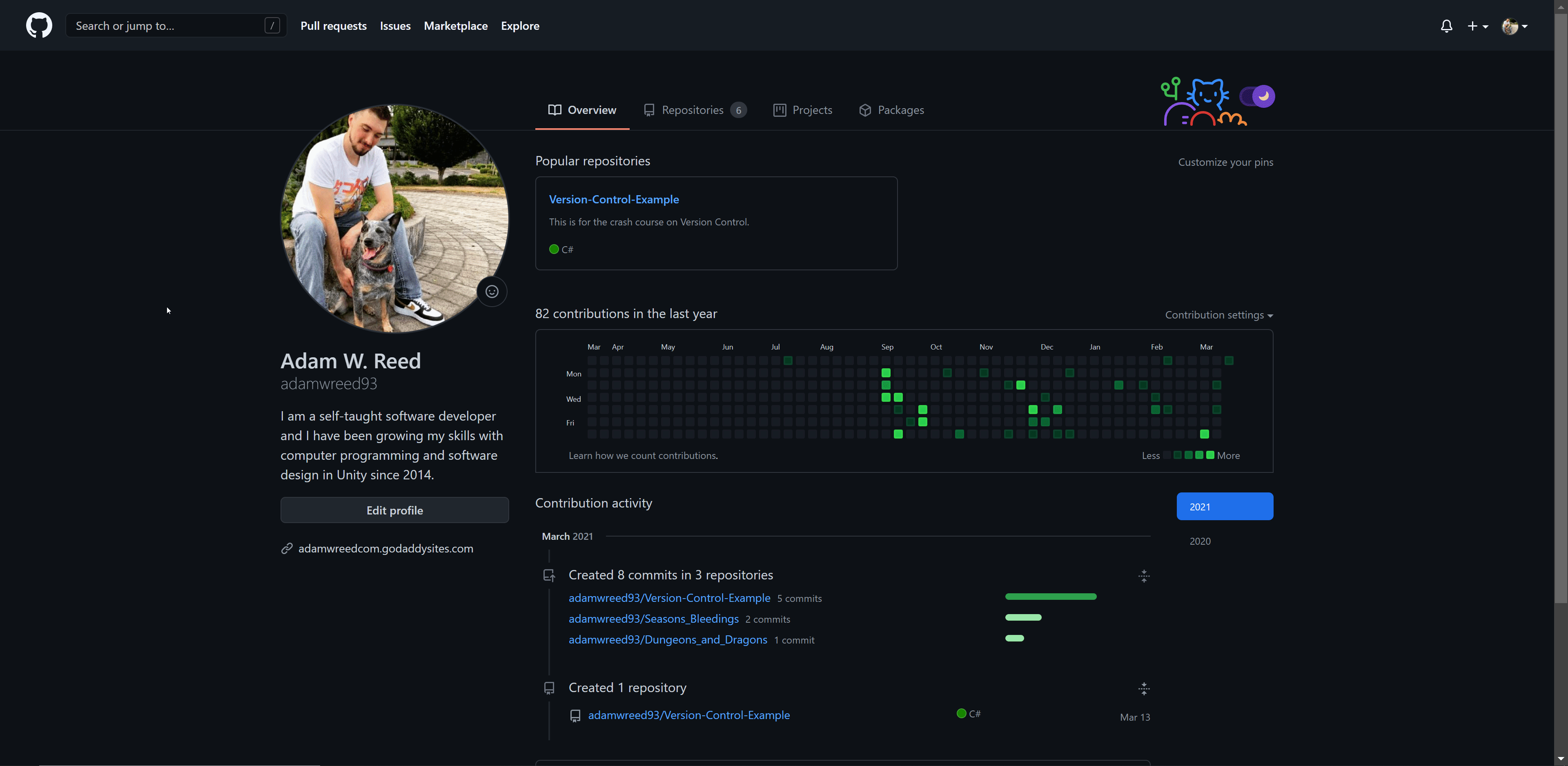1568x766 pixels.
Task: Click the set status smiley icon
Action: tap(492, 292)
